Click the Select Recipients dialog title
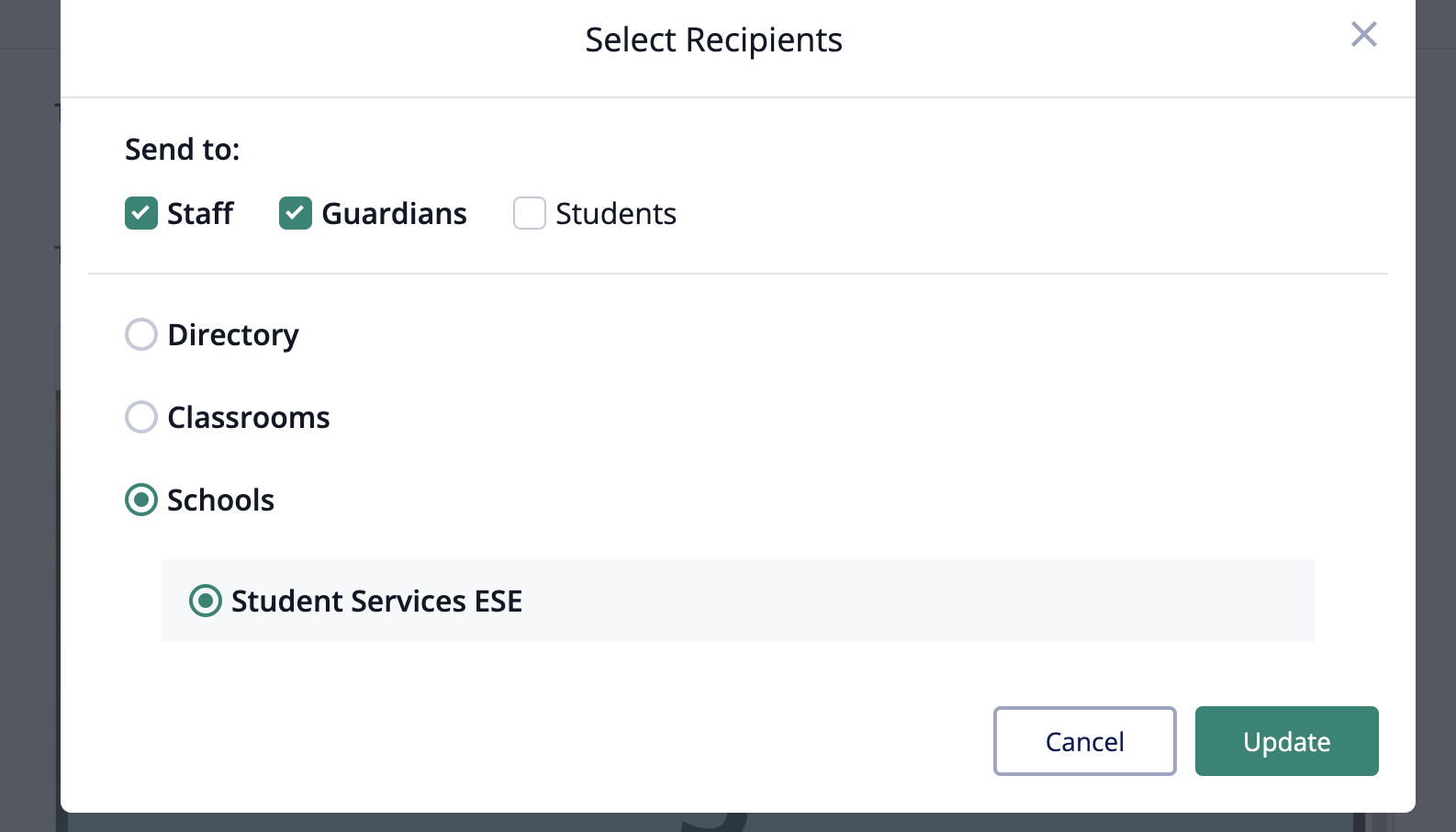This screenshot has width=1456, height=832. point(713,39)
